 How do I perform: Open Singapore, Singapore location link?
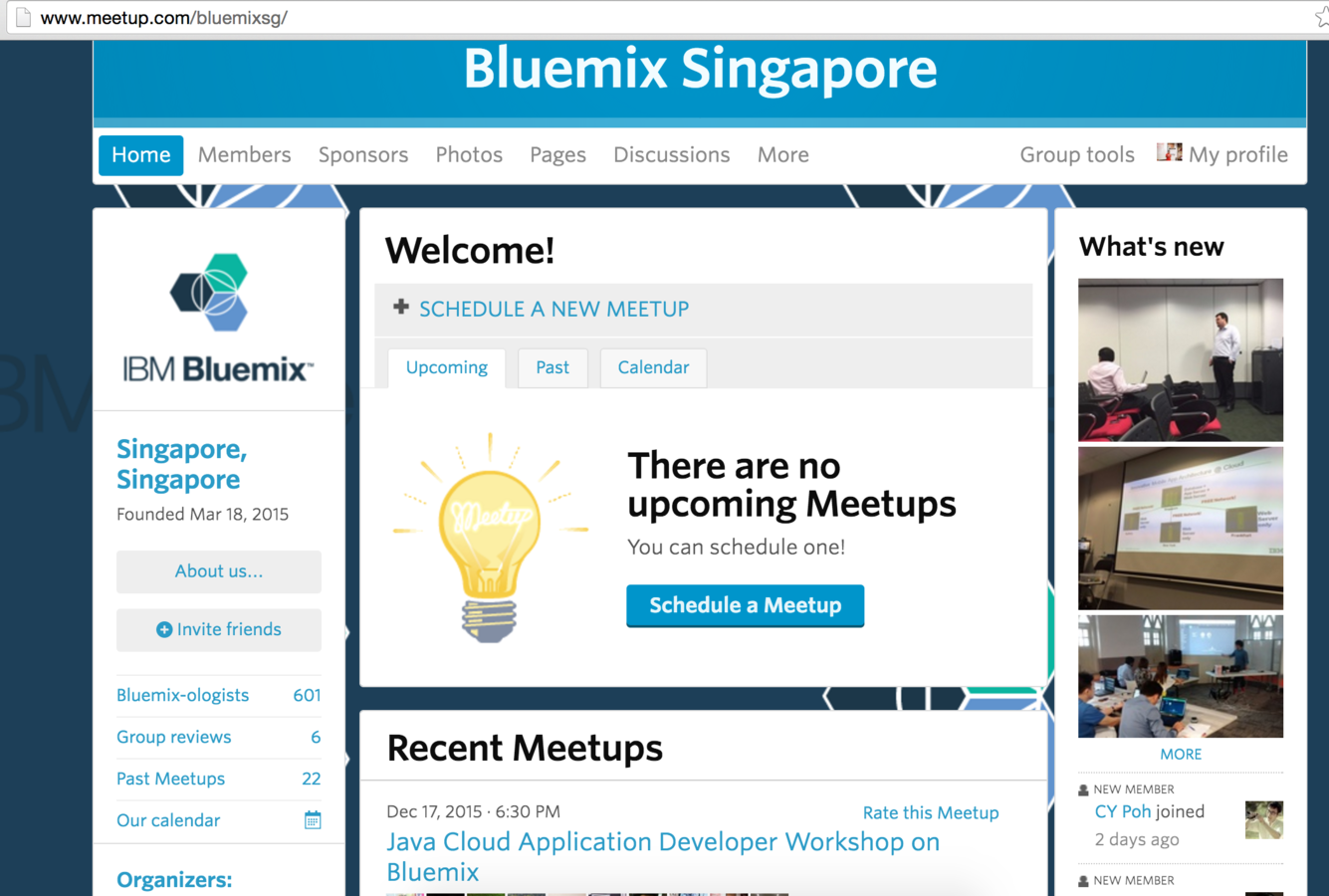coord(181,464)
